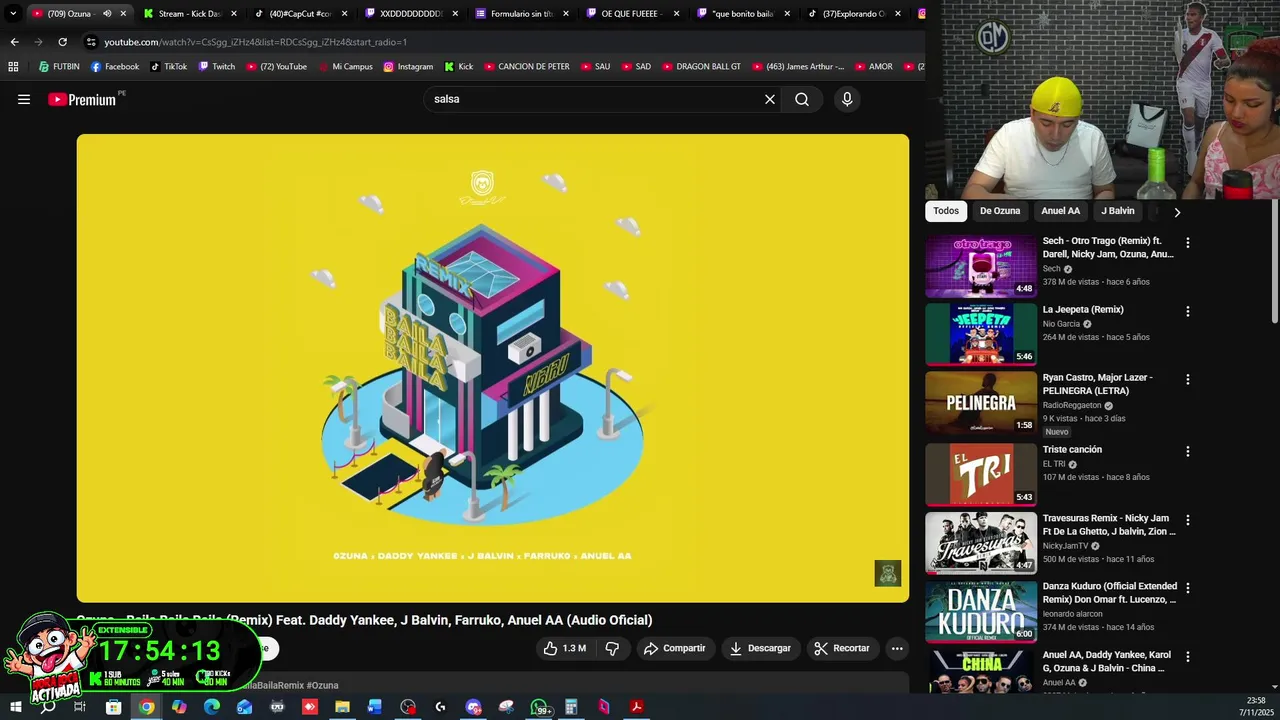Screen dimensions: 1280x720
Task: Switch to OE QUE FUEEEE tab
Action: coord(632,13)
